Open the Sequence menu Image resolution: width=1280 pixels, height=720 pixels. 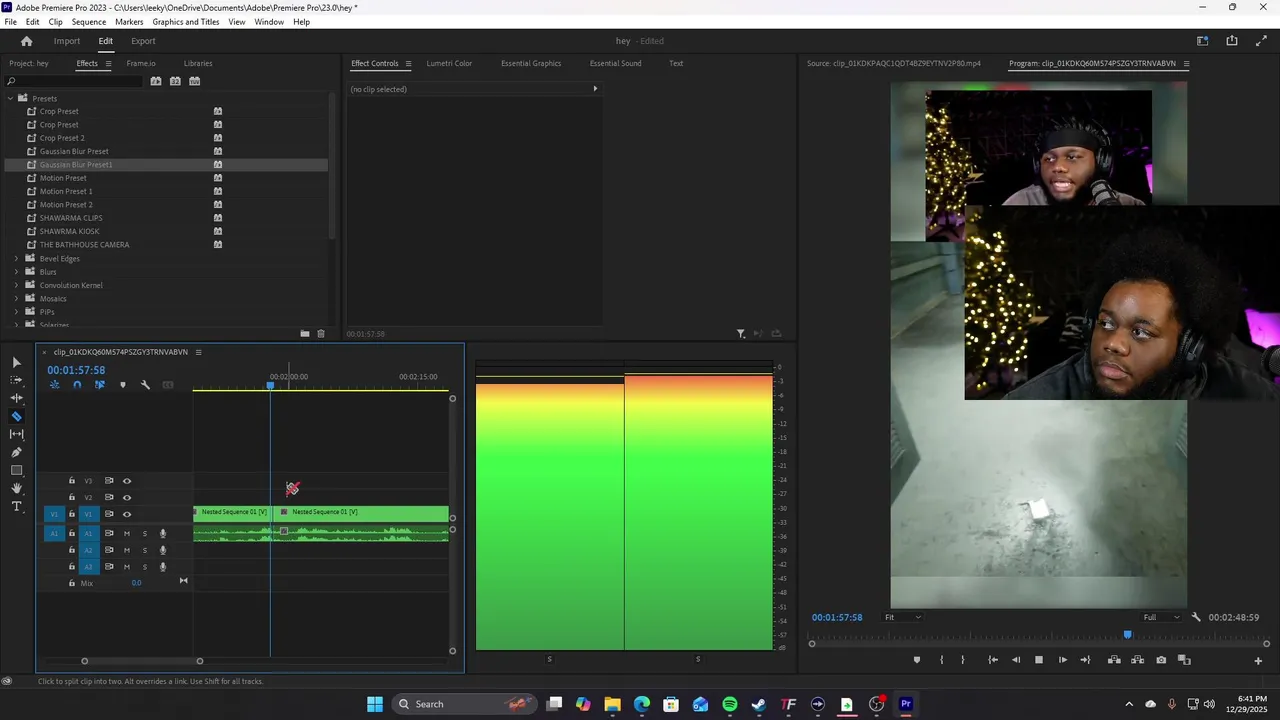click(89, 22)
